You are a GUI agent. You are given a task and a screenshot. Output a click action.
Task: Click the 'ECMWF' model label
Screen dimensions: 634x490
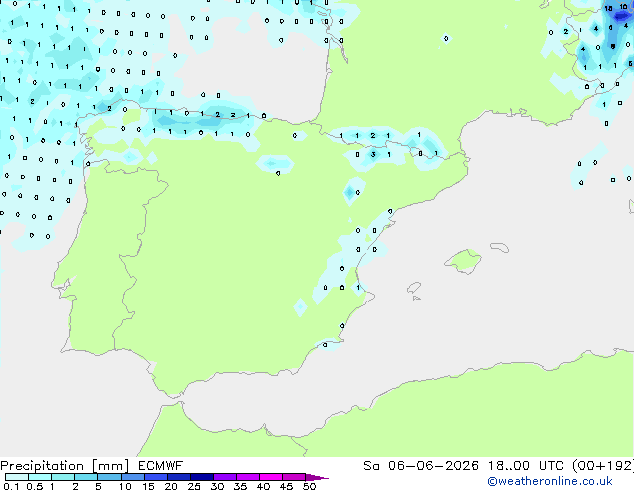pyautogui.click(x=161, y=466)
